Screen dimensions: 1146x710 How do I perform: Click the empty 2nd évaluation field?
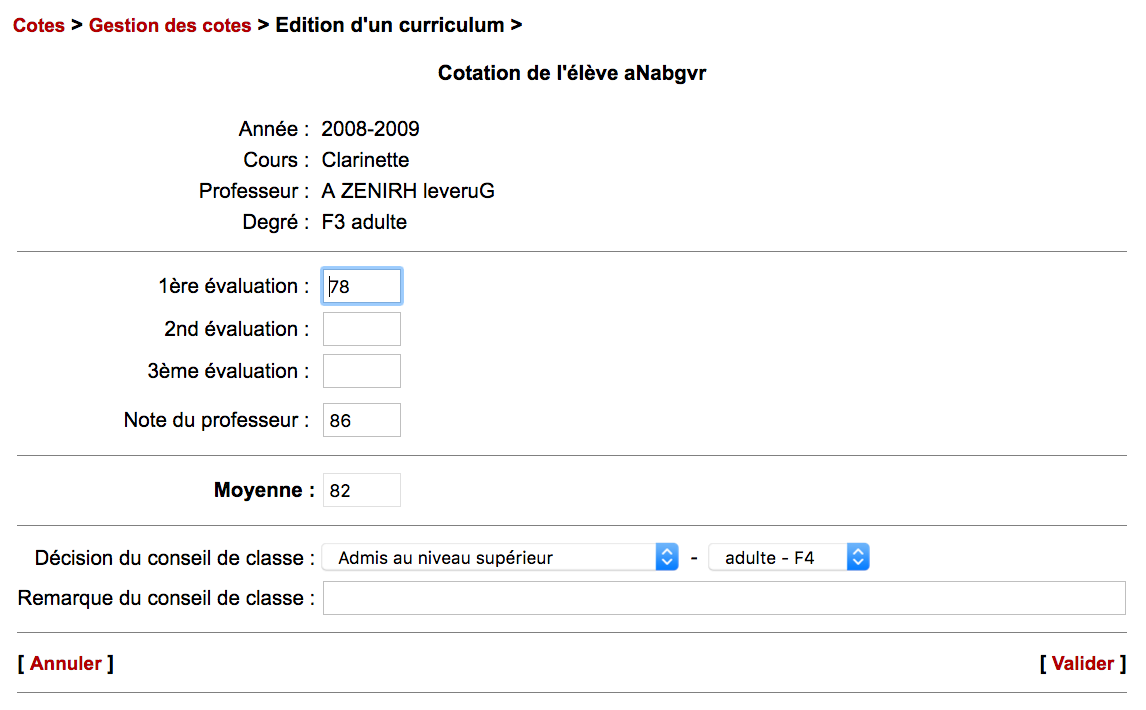(x=362, y=329)
